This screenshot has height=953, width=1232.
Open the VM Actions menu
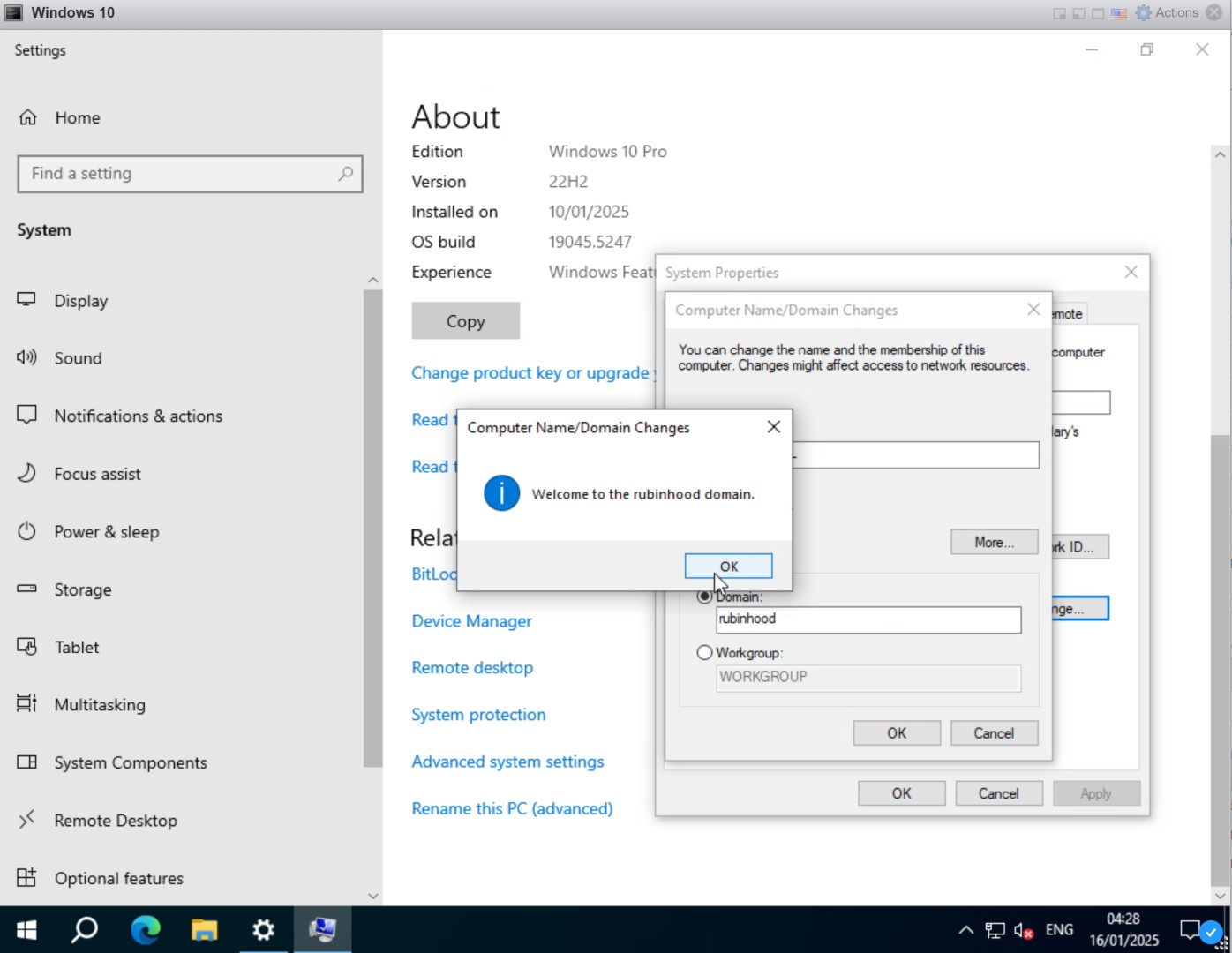click(x=1167, y=12)
